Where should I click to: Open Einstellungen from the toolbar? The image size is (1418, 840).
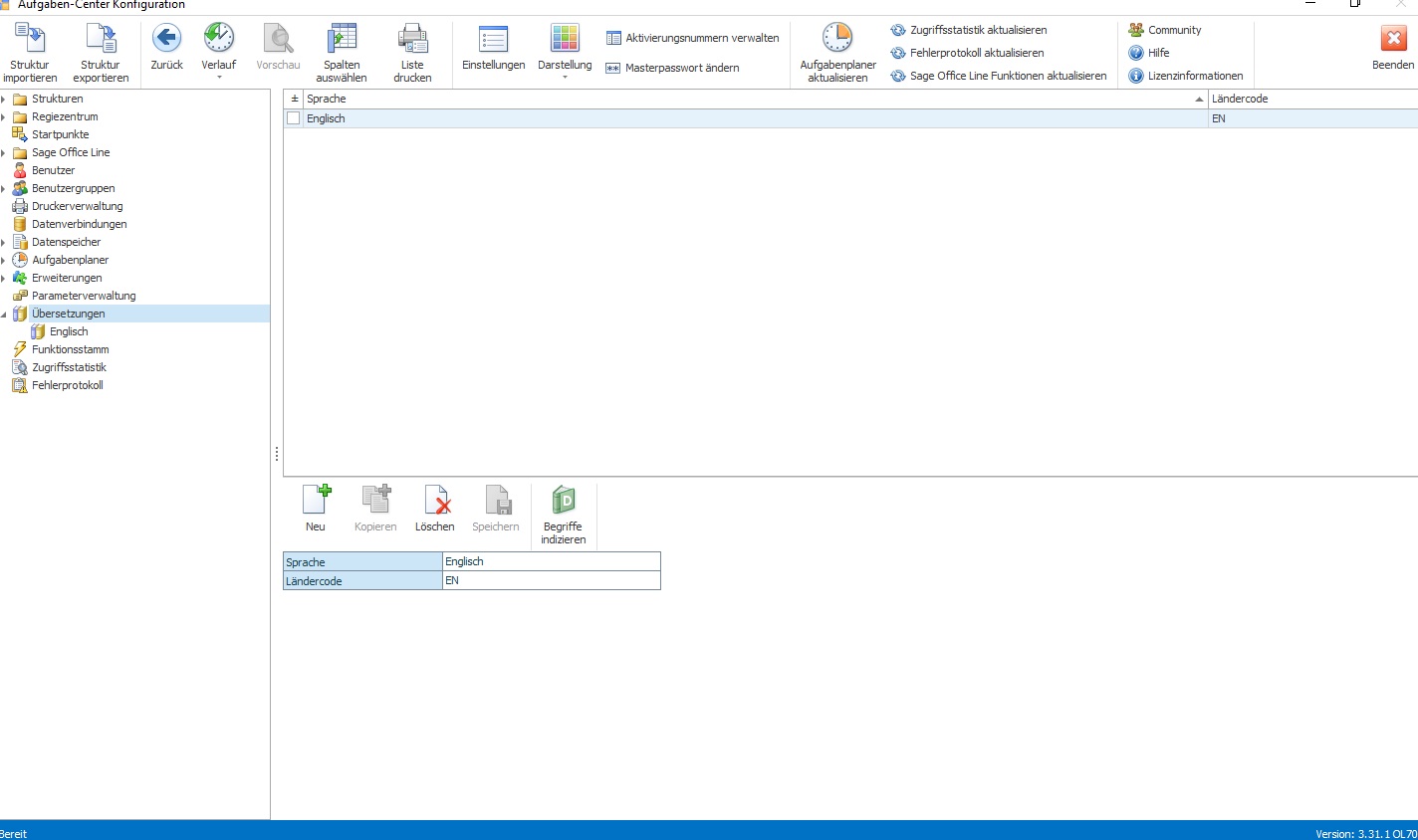pyautogui.click(x=493, y=39)
